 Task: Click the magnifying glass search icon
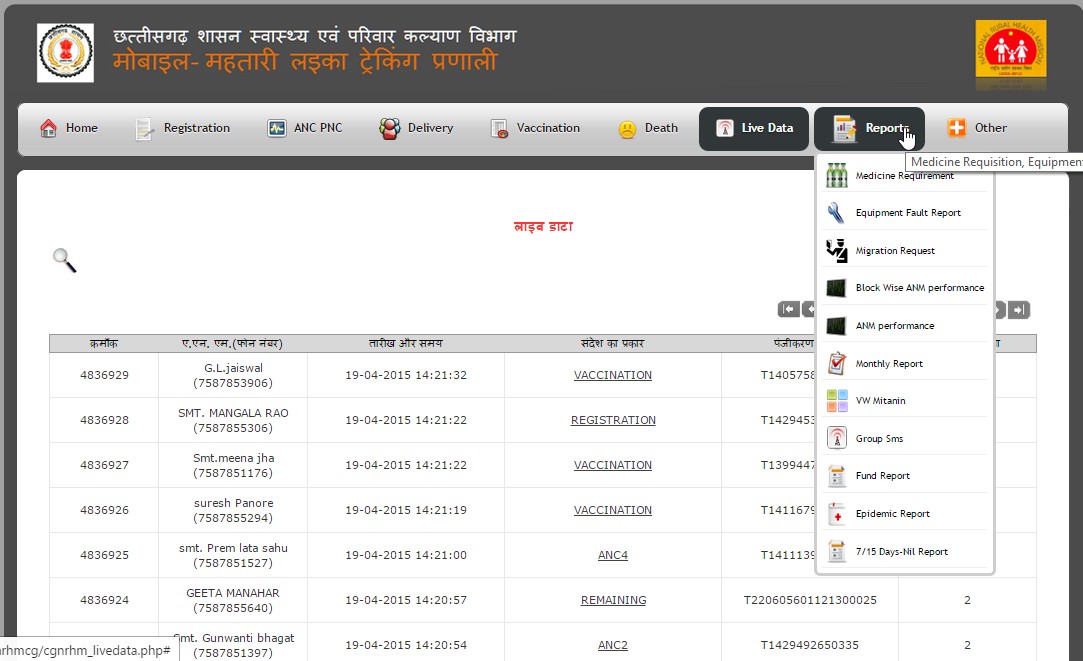click(64, 261)
